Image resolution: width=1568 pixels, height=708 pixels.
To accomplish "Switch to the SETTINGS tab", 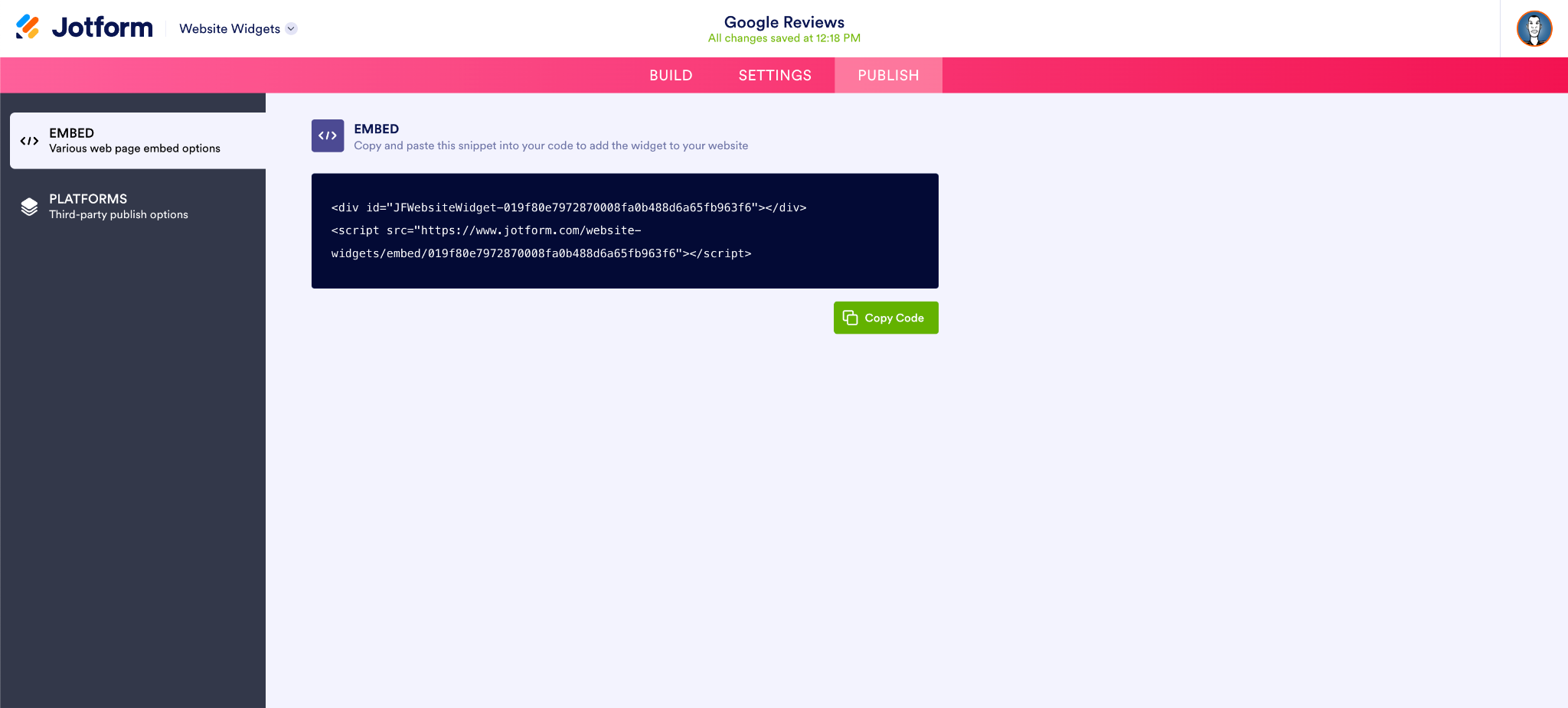I will pos(775,75).
